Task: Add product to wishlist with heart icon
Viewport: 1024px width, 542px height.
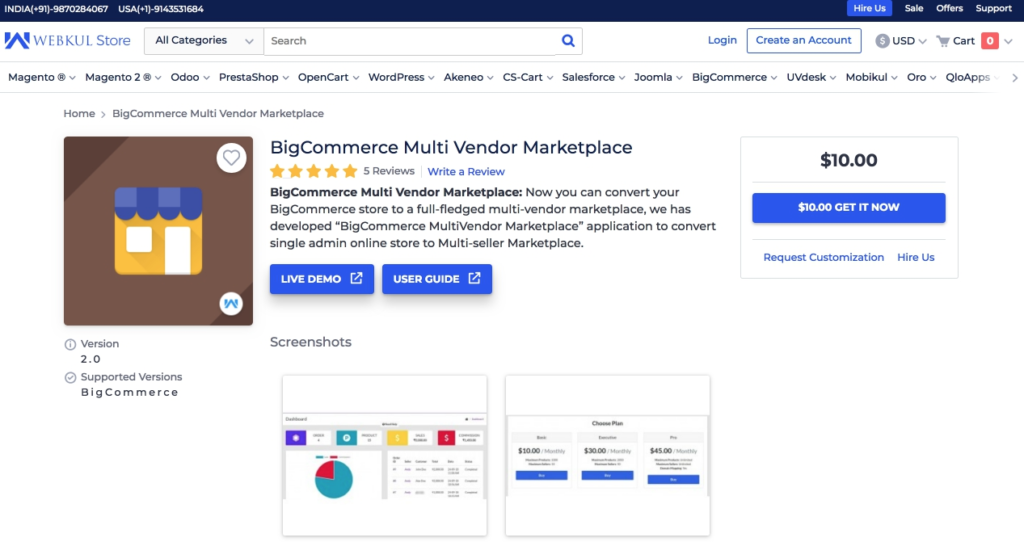Action: [x=231, y=158]
